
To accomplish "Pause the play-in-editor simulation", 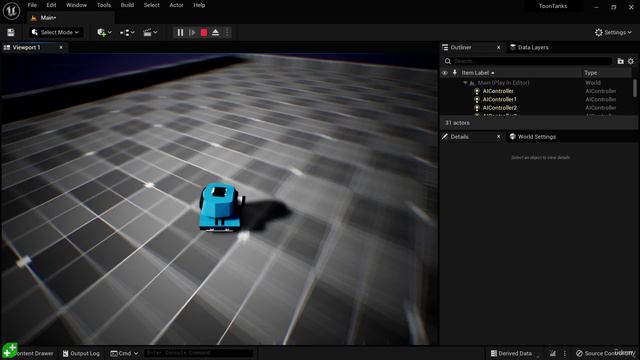I will tap(180, 32).
